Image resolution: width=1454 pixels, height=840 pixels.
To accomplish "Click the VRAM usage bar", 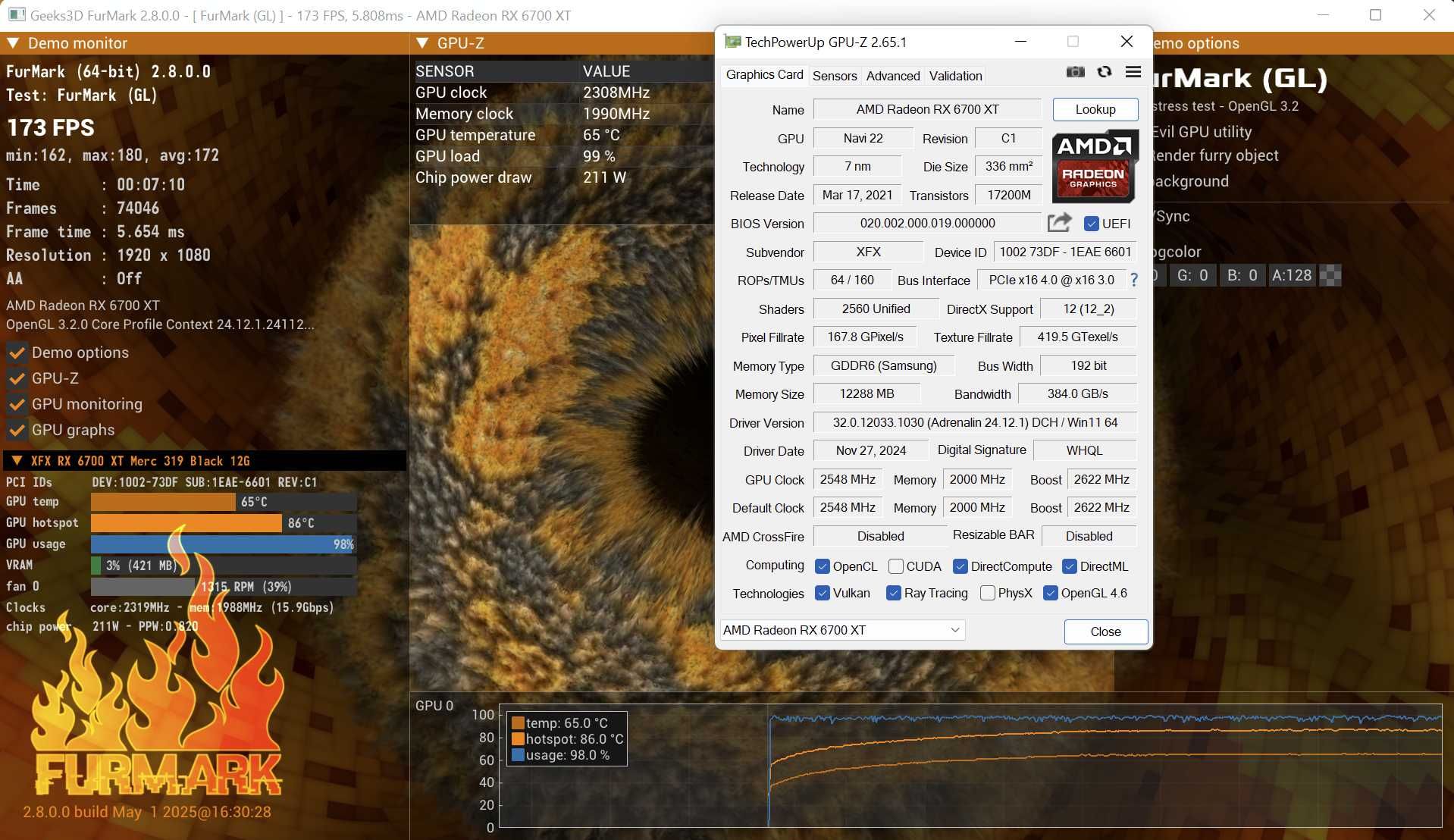I will pos(224,566).
